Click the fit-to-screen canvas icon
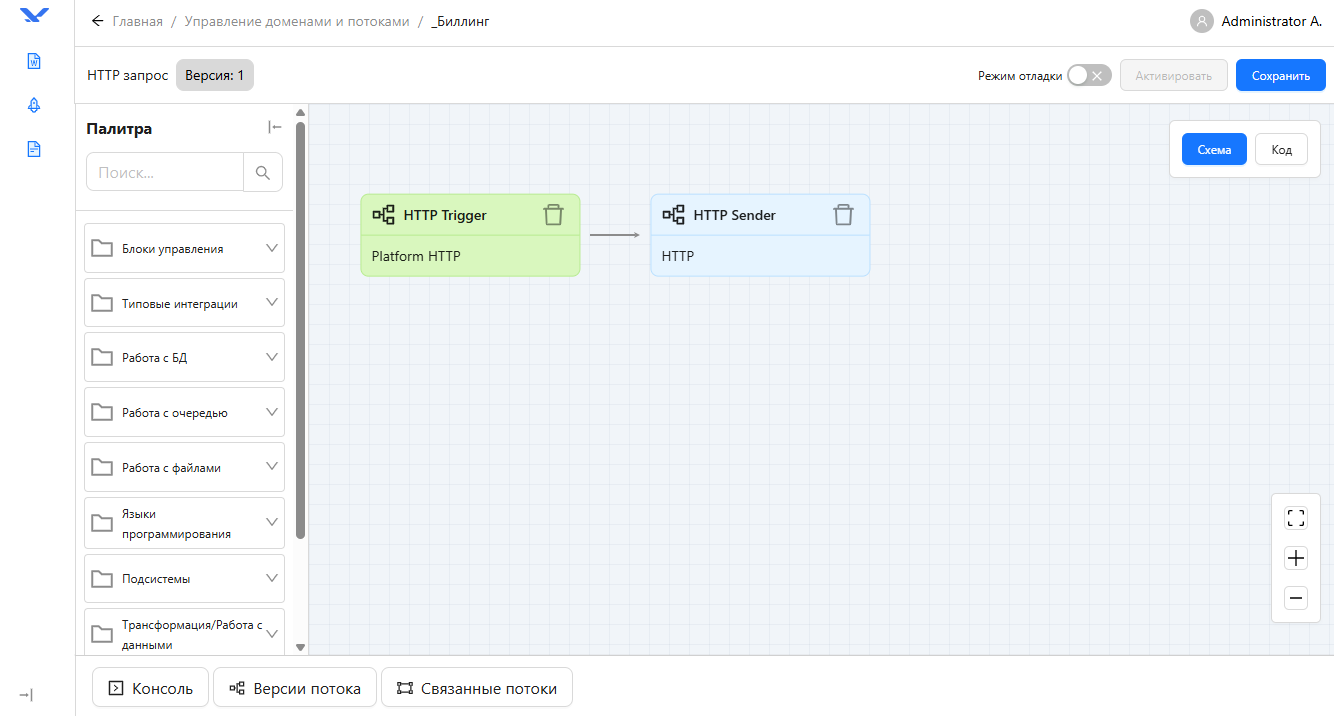 pyautogui.click(x=1296, y=518)
